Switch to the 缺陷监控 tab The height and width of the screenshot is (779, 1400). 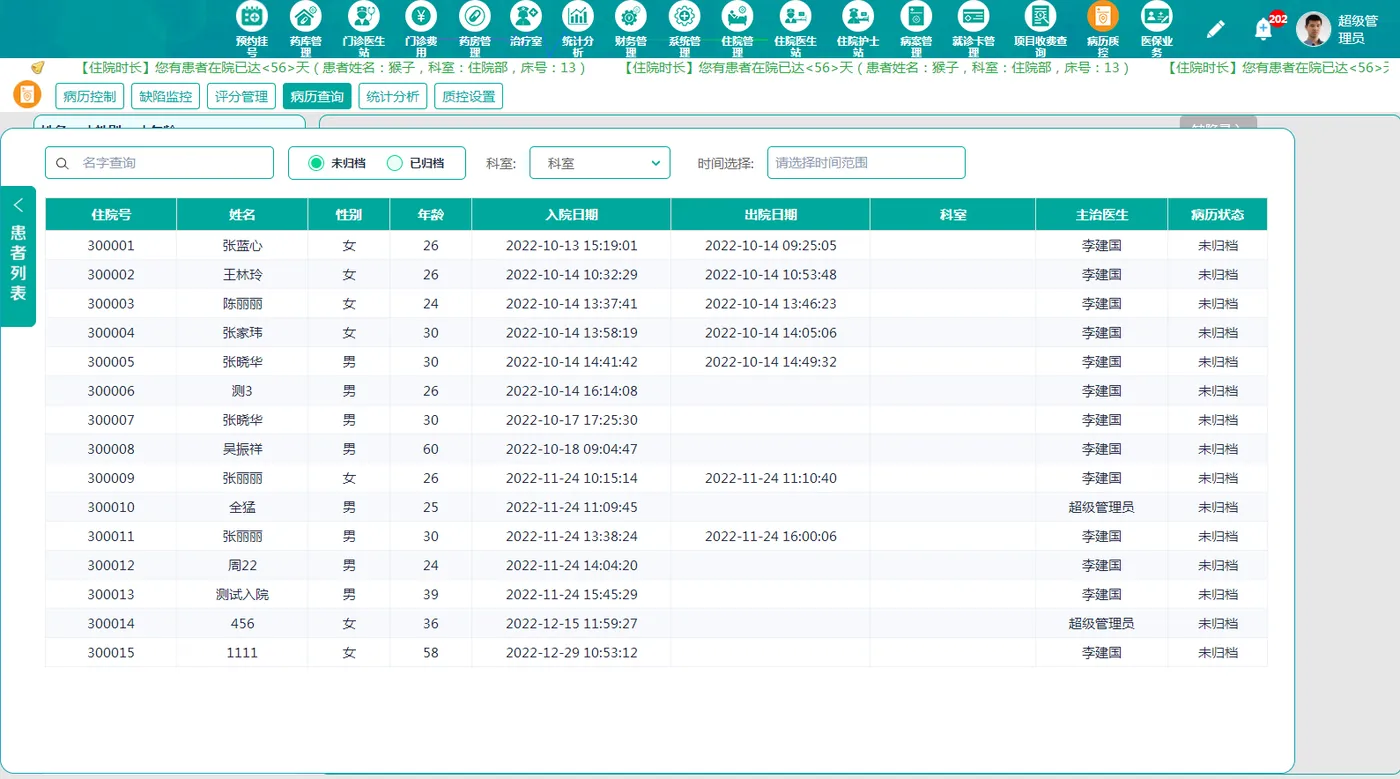tap(166, 96)
